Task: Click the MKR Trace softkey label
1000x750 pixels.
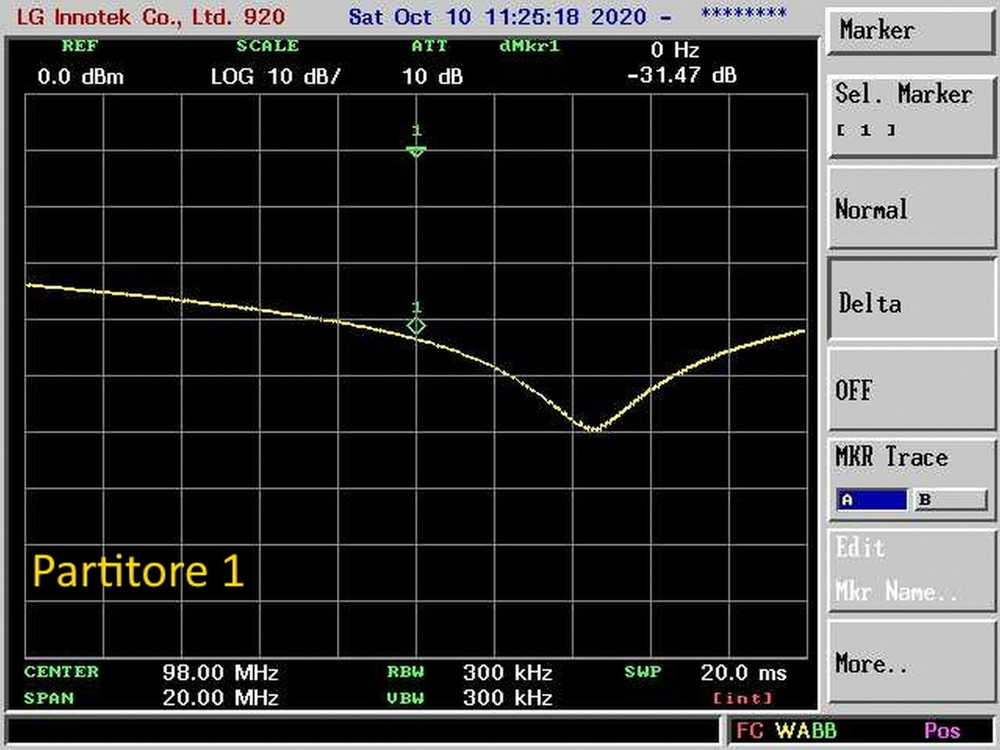Action: (891, 457)
